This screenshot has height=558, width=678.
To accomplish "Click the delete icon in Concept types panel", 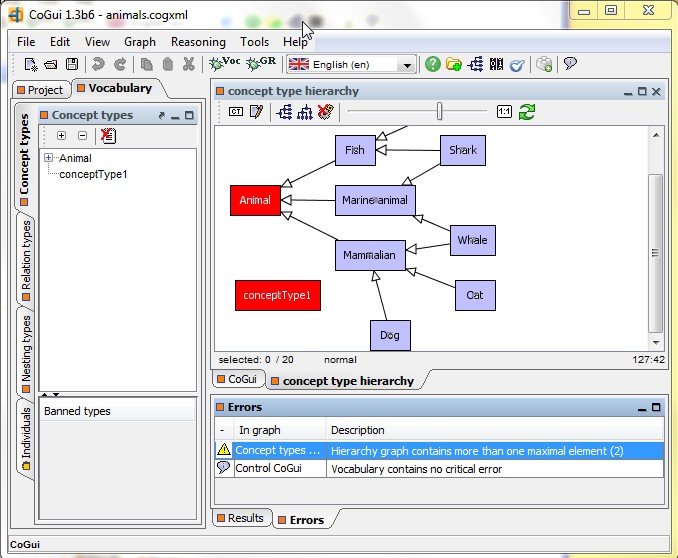I will click(x=108, y=136).
